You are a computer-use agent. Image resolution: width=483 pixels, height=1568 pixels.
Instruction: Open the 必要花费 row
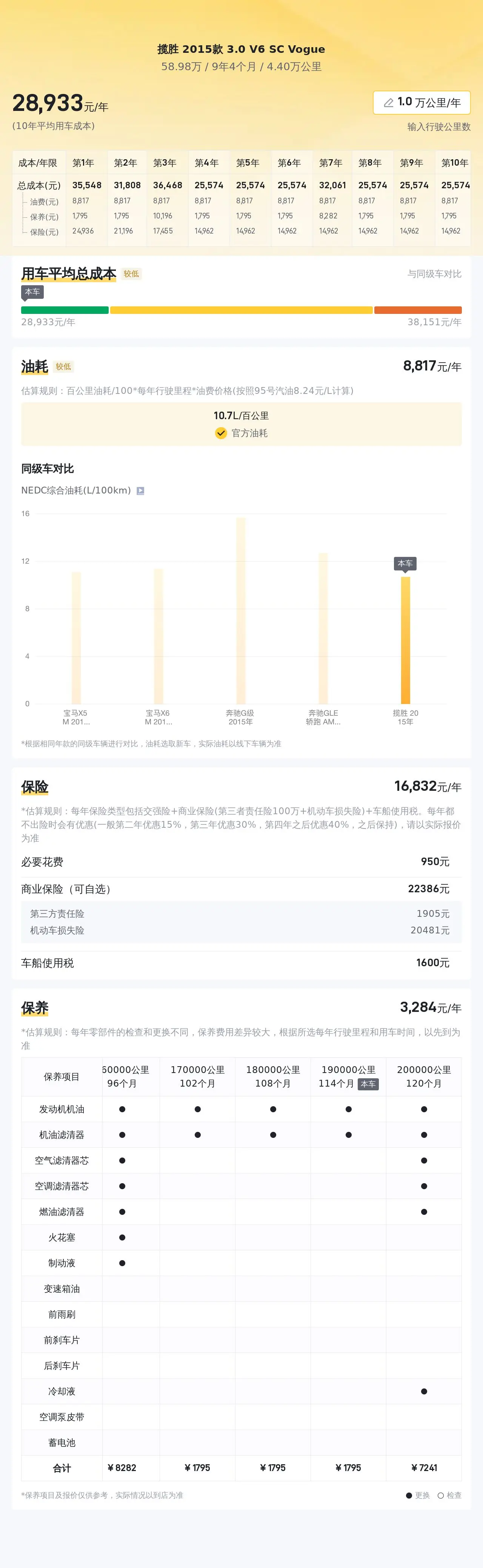tap(241, 862)
